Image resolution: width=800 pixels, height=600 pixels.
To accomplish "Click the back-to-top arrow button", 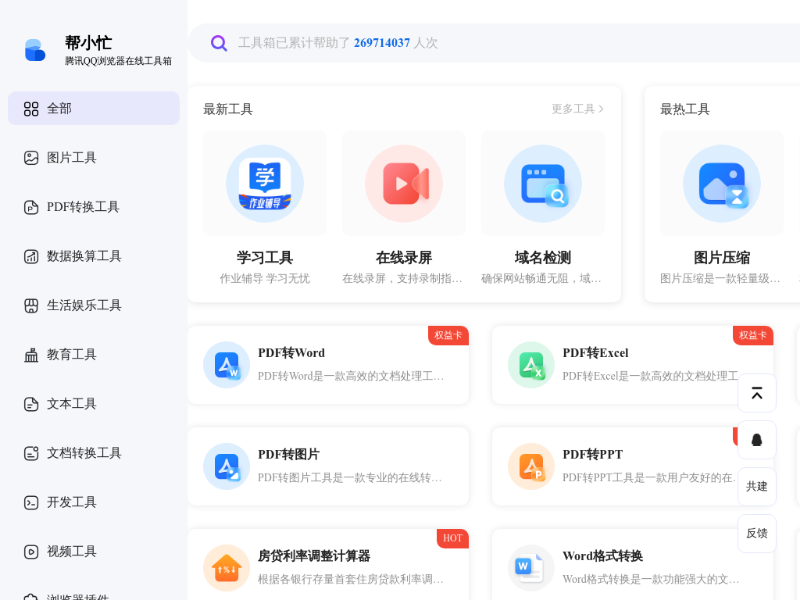I will (757, 393).
